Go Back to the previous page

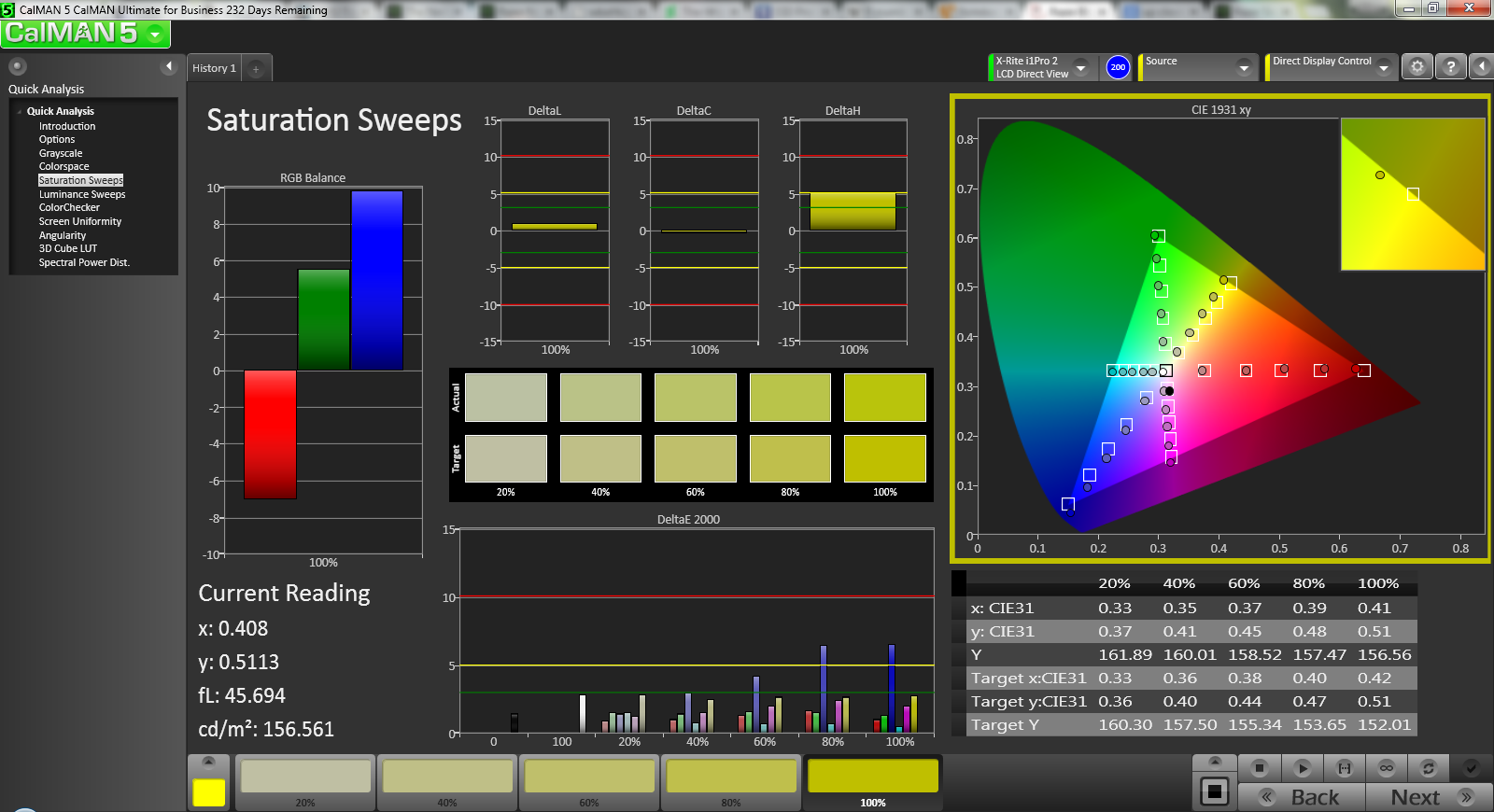(x=1302, y=797)
